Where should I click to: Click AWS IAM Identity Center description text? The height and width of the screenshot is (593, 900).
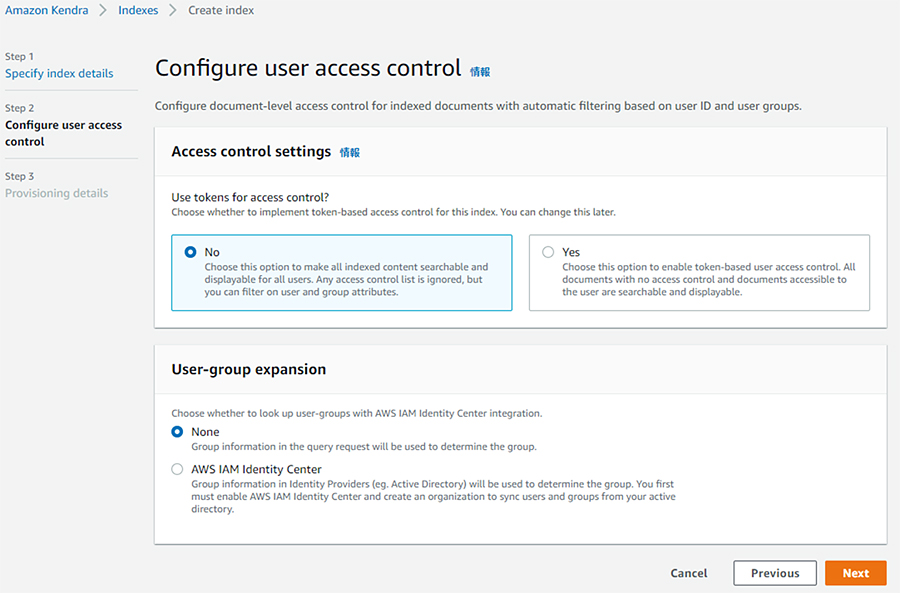pos(433,497)
